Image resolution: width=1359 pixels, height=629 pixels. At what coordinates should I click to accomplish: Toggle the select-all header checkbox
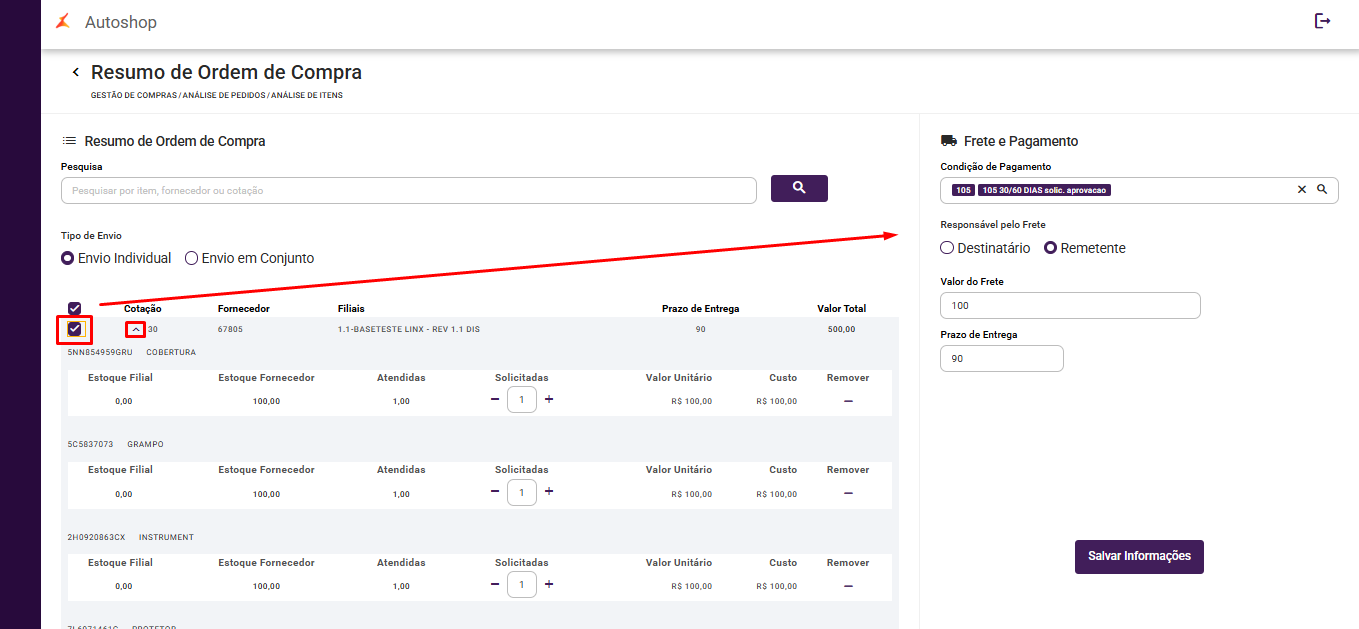tap(75, 309)
